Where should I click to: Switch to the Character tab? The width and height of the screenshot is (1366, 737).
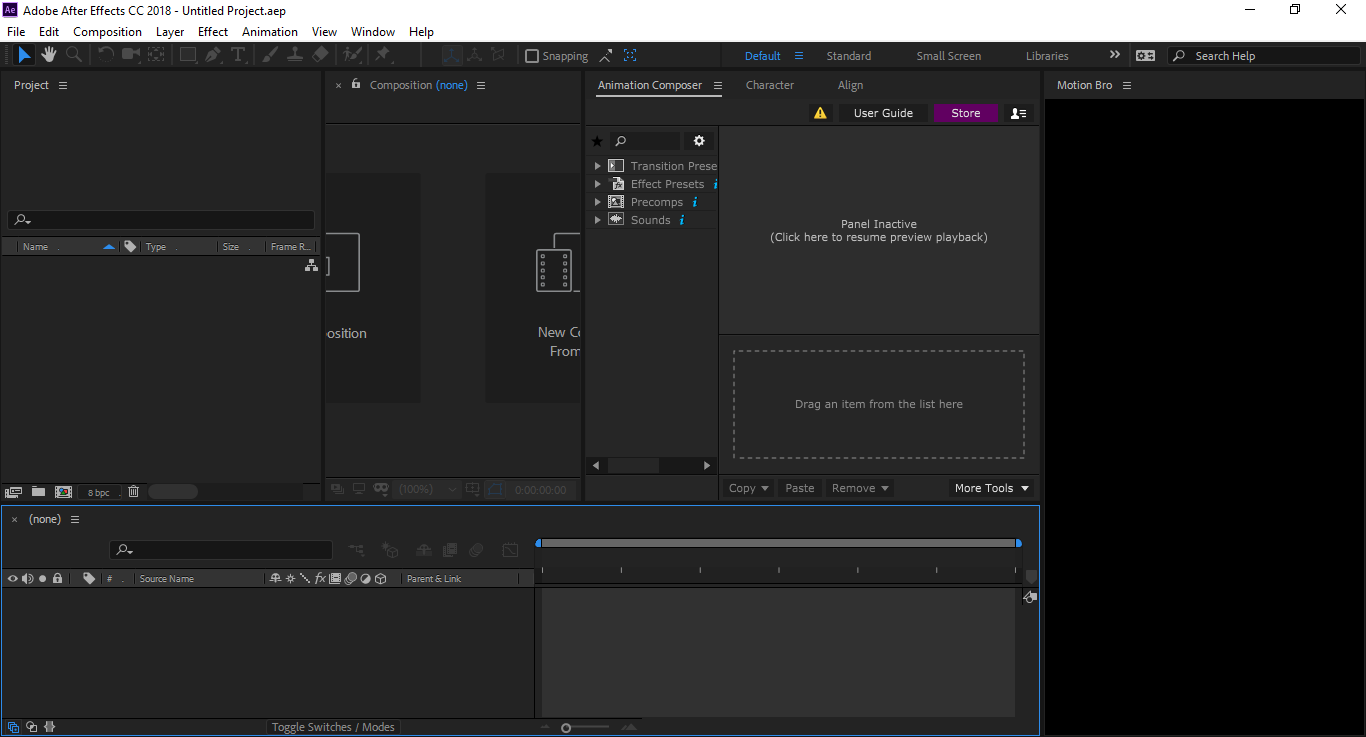pos(770,85)
